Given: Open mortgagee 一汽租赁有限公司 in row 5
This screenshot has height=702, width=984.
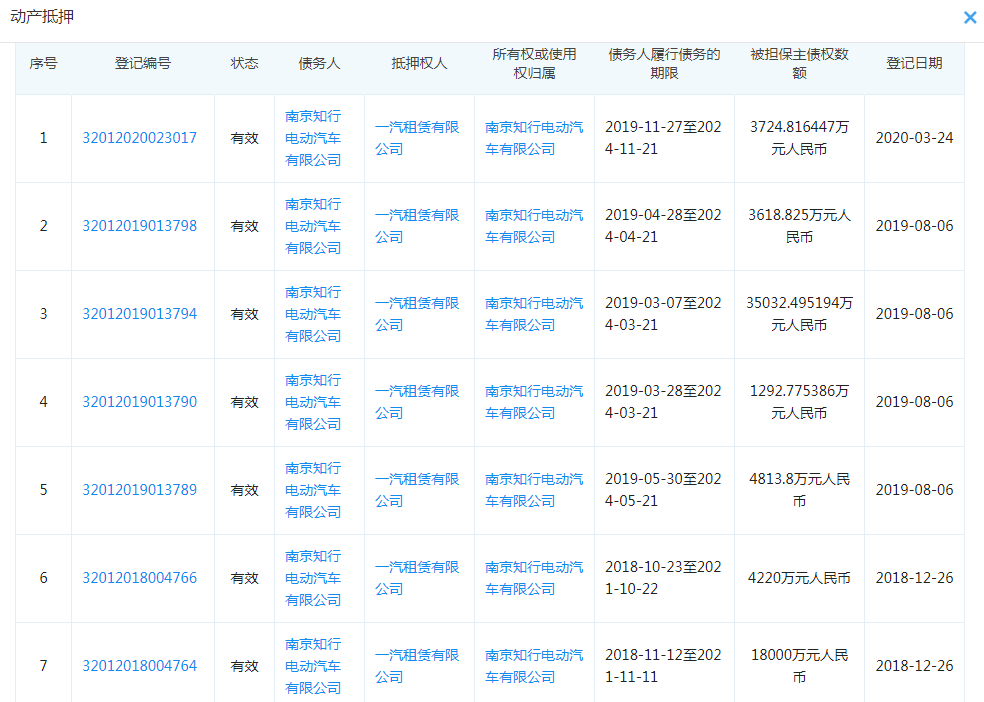Looking at the screenshot, I should [417, 490].
